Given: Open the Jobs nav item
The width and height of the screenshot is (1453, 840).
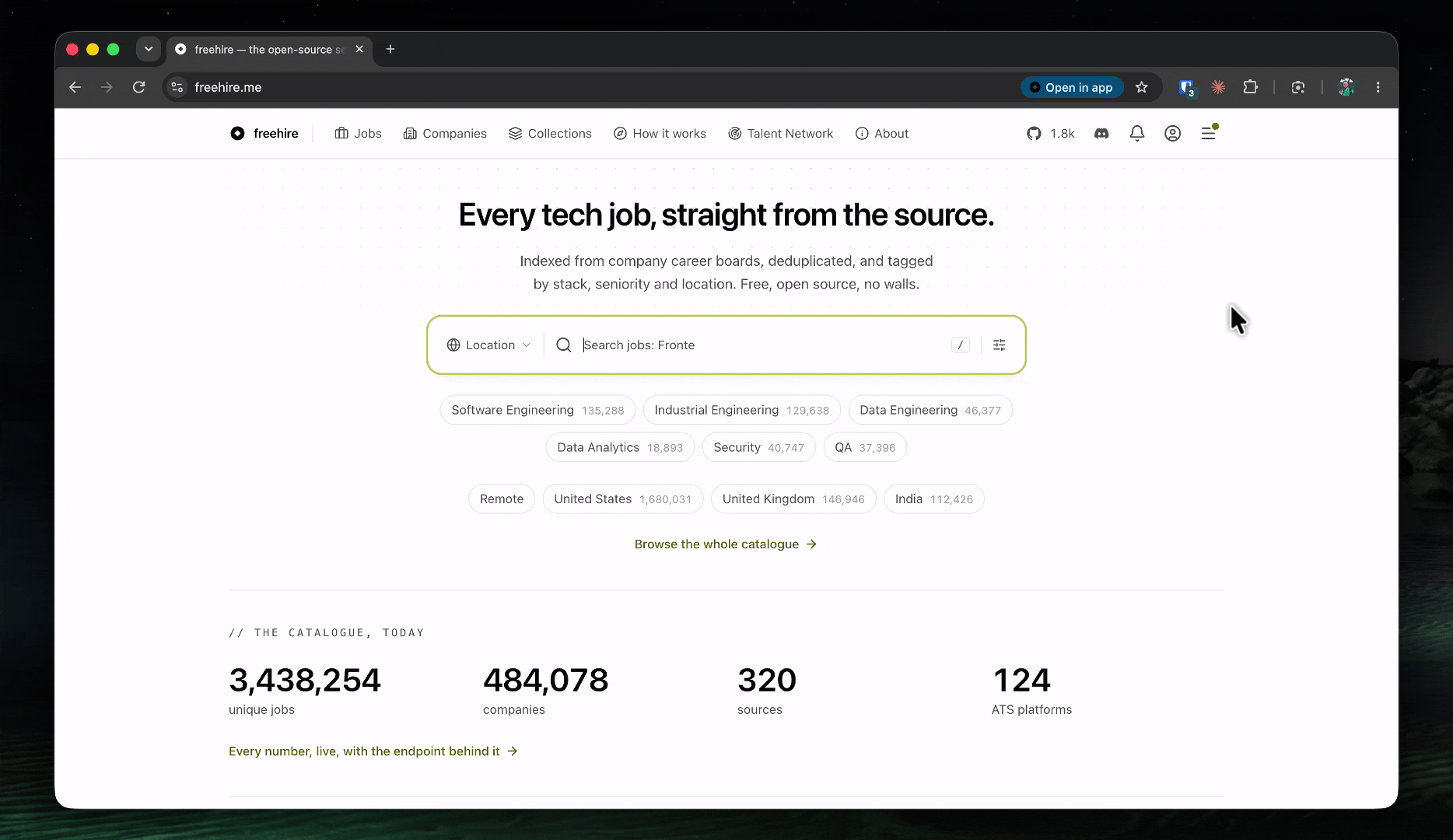Looking at the screenshot, I should [358, 134].
